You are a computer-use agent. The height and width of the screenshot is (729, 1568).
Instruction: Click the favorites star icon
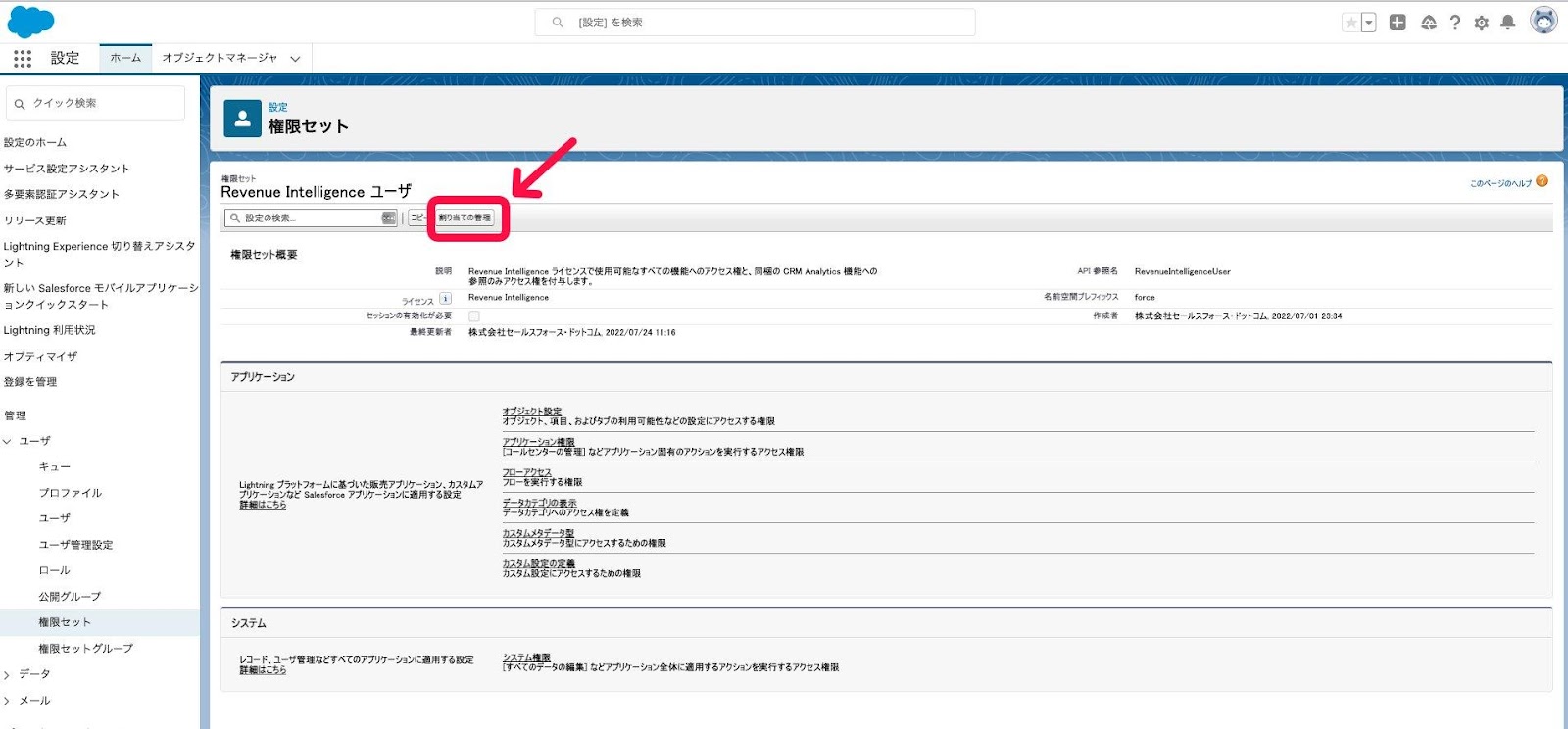pyautogui.click(x=1351, y=23)
